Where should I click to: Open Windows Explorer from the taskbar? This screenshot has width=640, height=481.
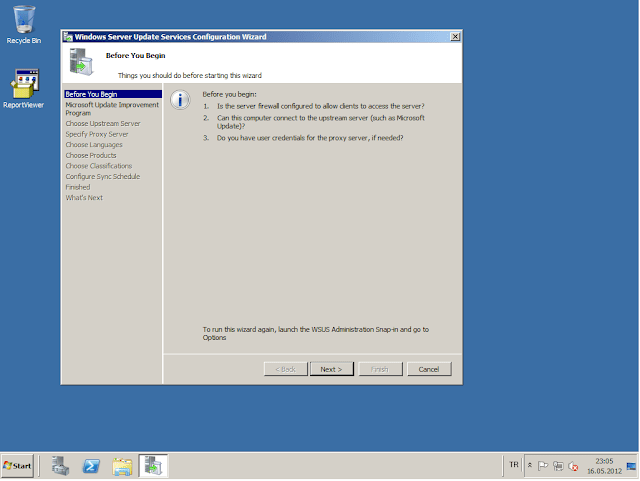click(x=122, y=465)
